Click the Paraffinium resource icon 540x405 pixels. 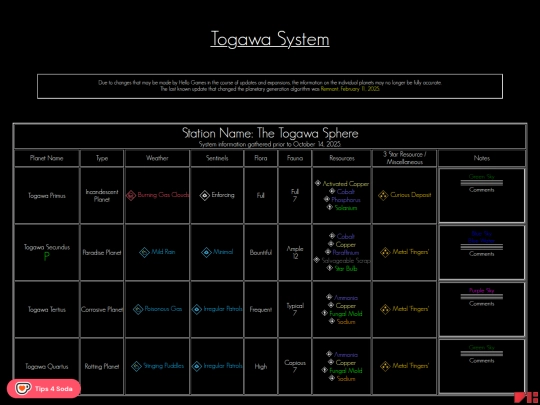point(328,252)
